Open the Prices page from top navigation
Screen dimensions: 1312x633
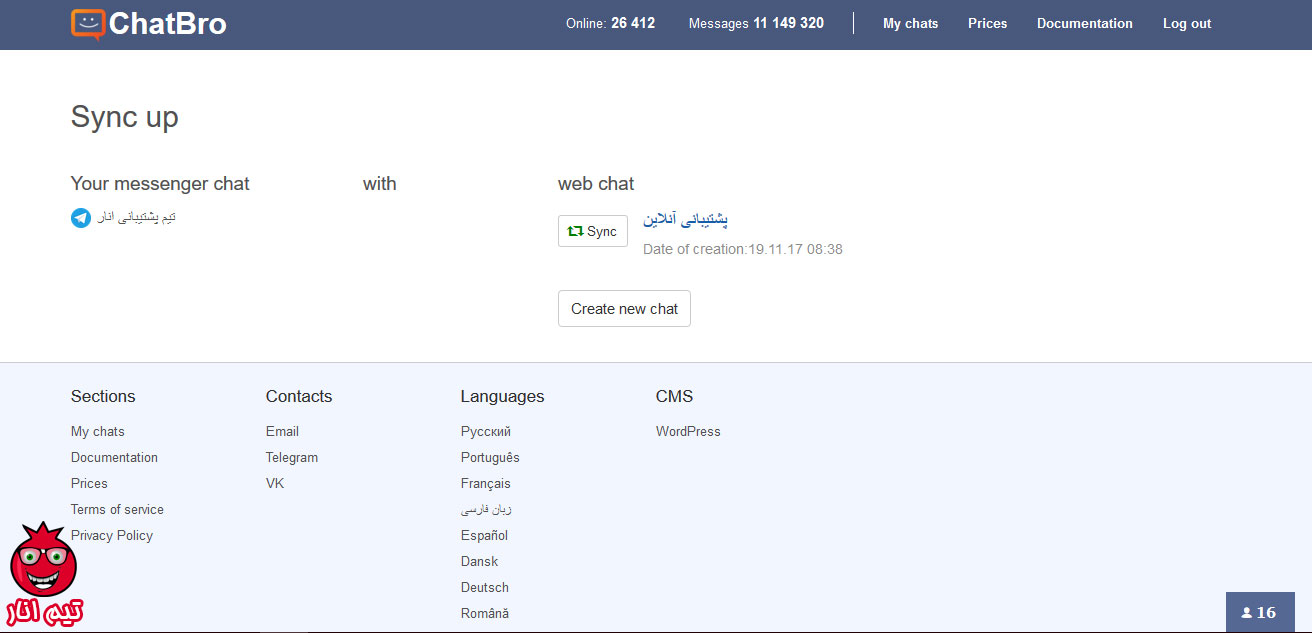coord(987,23)
